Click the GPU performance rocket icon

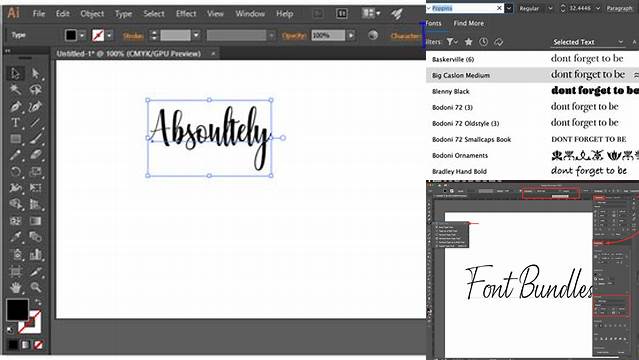tap(397, 14)
